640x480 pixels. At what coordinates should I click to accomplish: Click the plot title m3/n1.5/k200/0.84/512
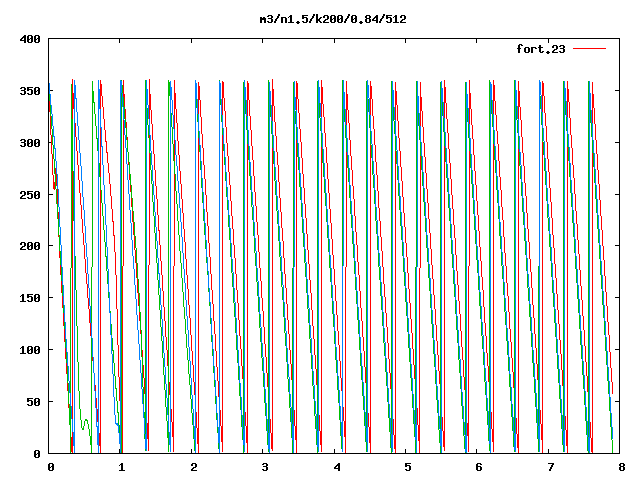333,19
